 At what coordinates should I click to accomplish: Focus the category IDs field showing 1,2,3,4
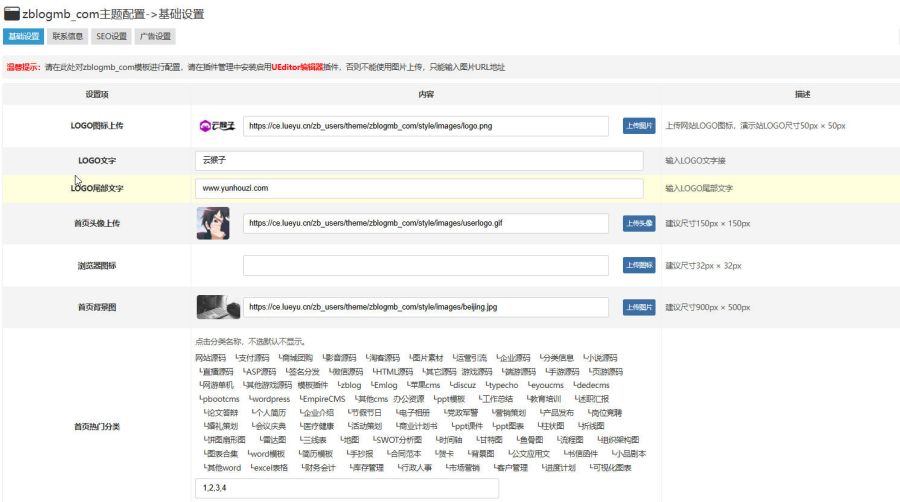click(347, 488)
